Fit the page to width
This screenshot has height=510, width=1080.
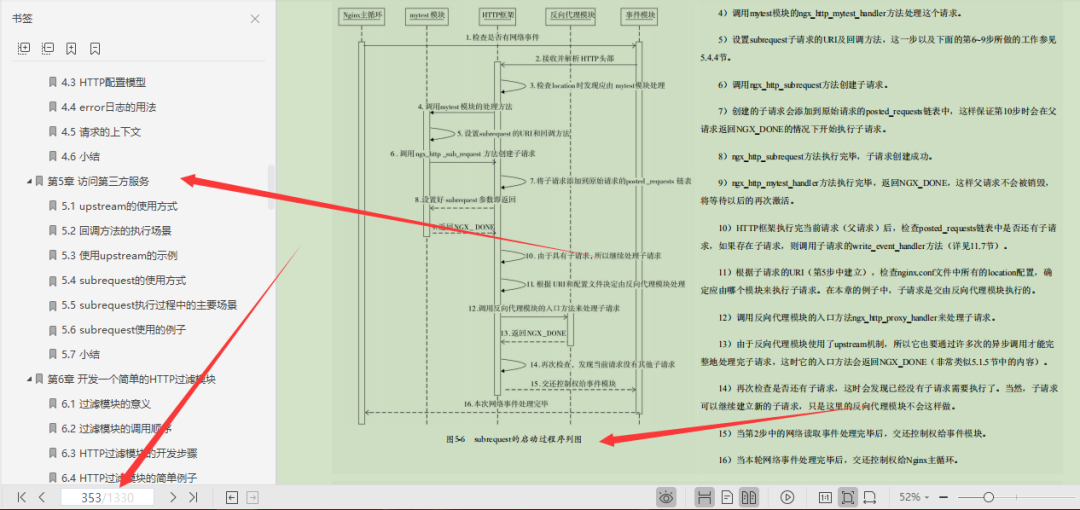click(x=869, y=497)
